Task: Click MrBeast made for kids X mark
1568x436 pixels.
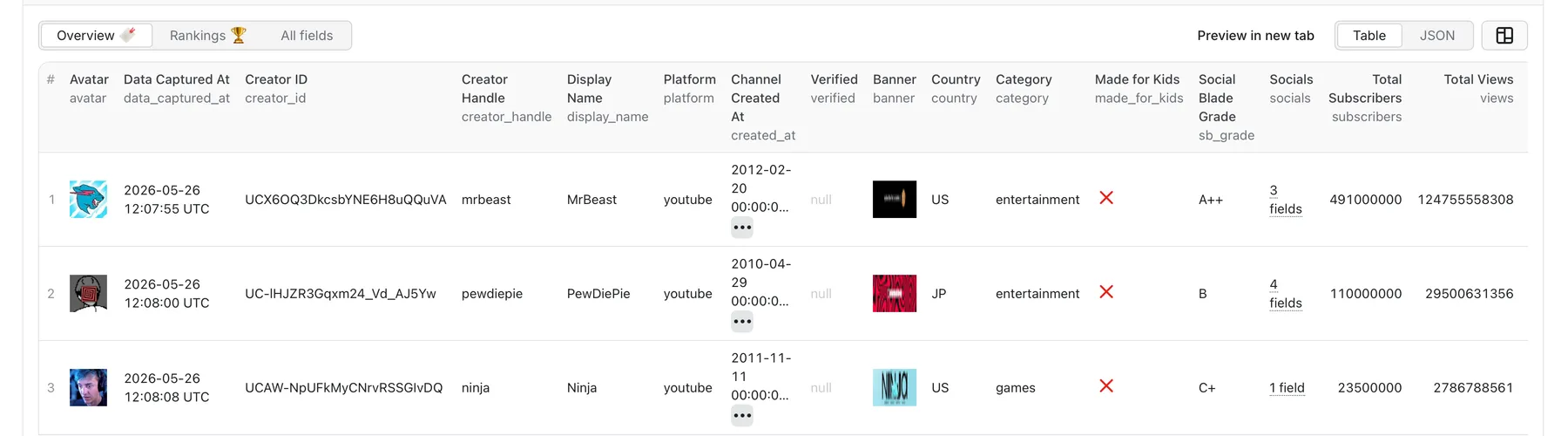Action: 1106,198
